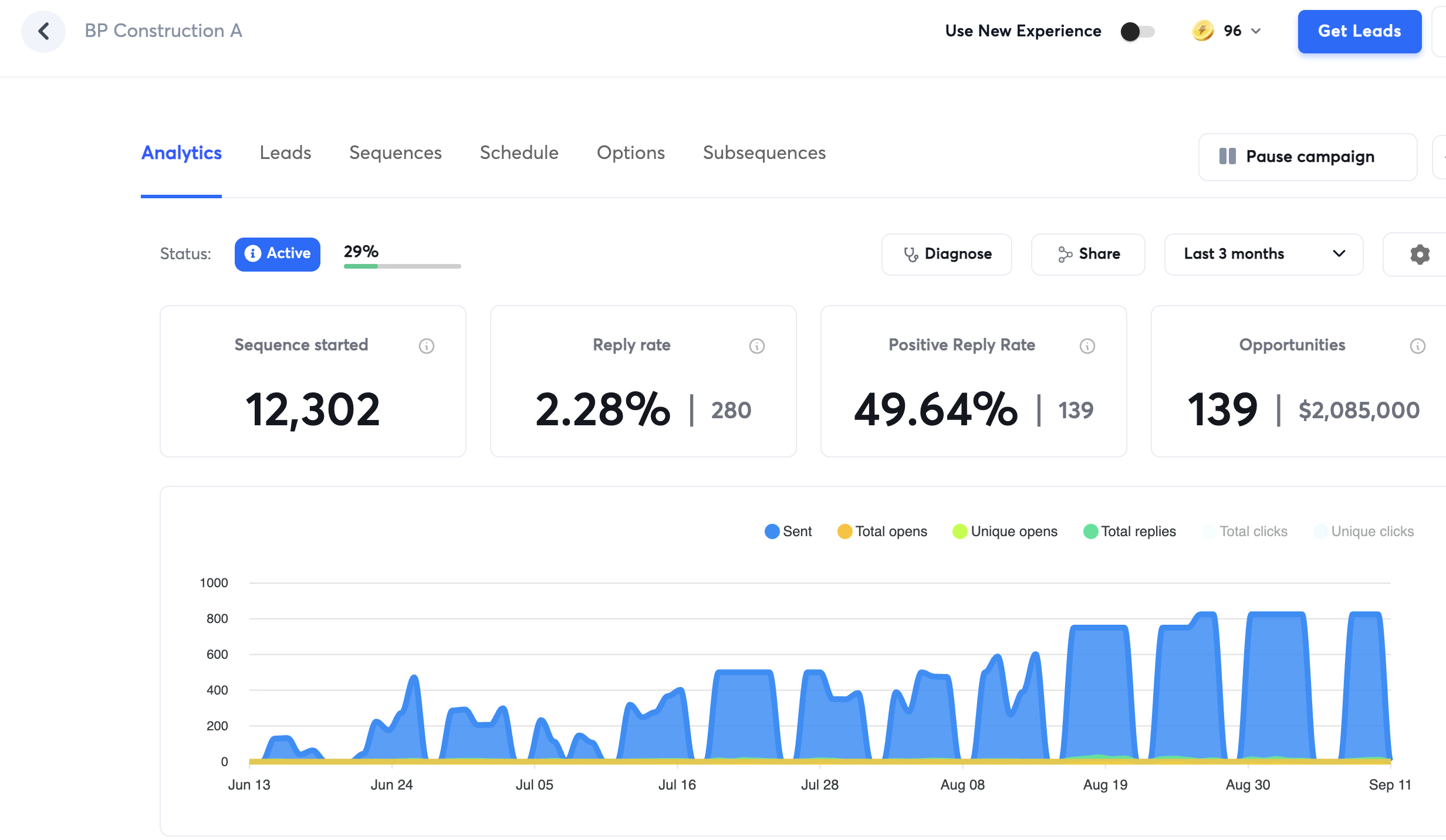
Task: Click the Active status badge
Action: [278, 254]
